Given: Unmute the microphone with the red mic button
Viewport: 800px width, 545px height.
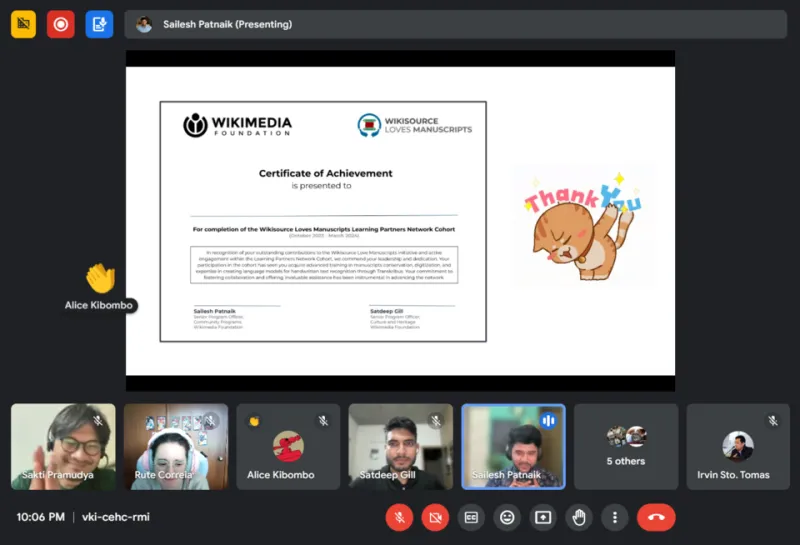Looking at the screenshot, I should coord(399,517).
